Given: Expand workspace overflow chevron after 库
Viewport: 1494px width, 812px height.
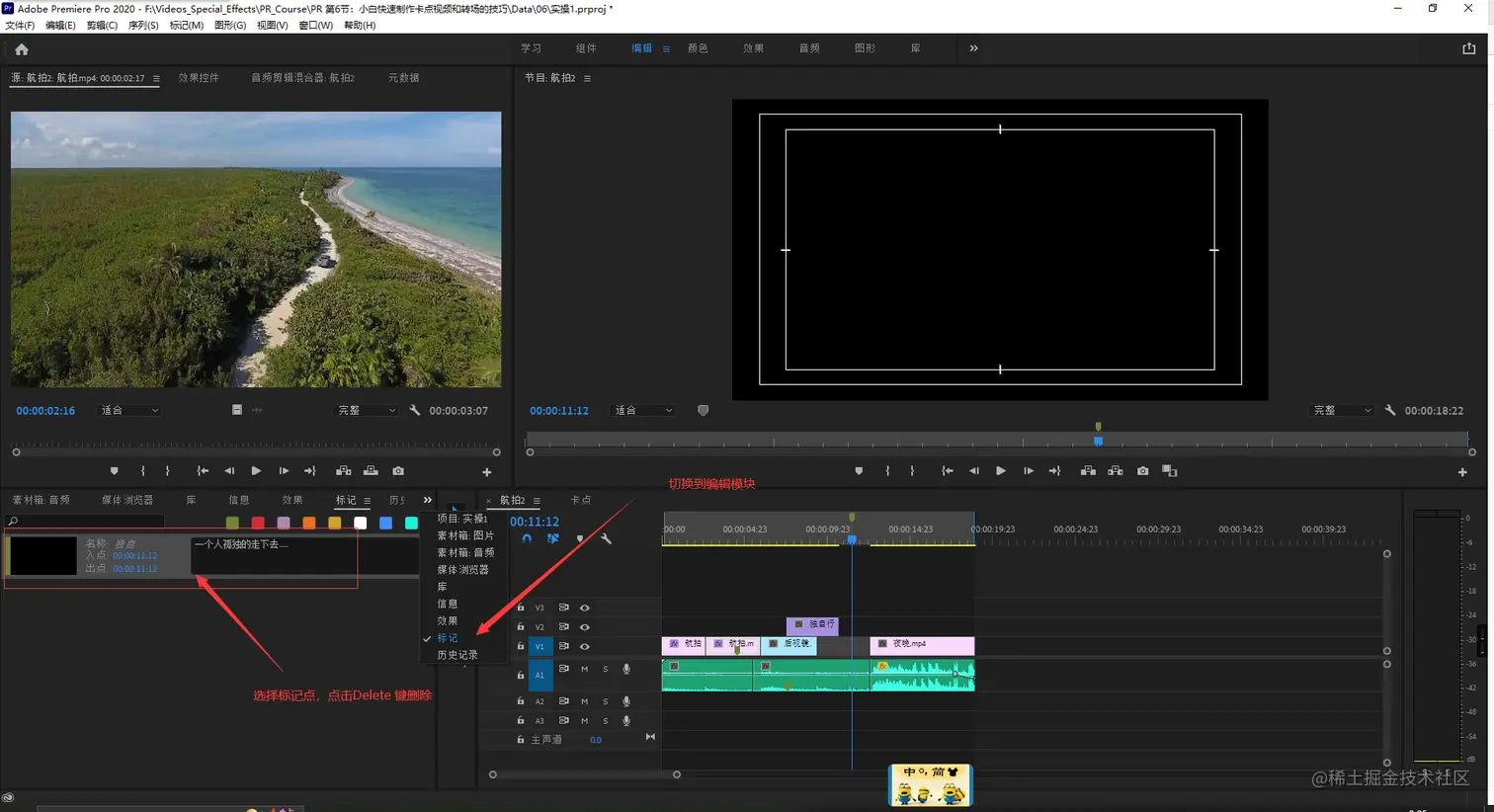Looking at the screenshot, I should pos(973,48).
